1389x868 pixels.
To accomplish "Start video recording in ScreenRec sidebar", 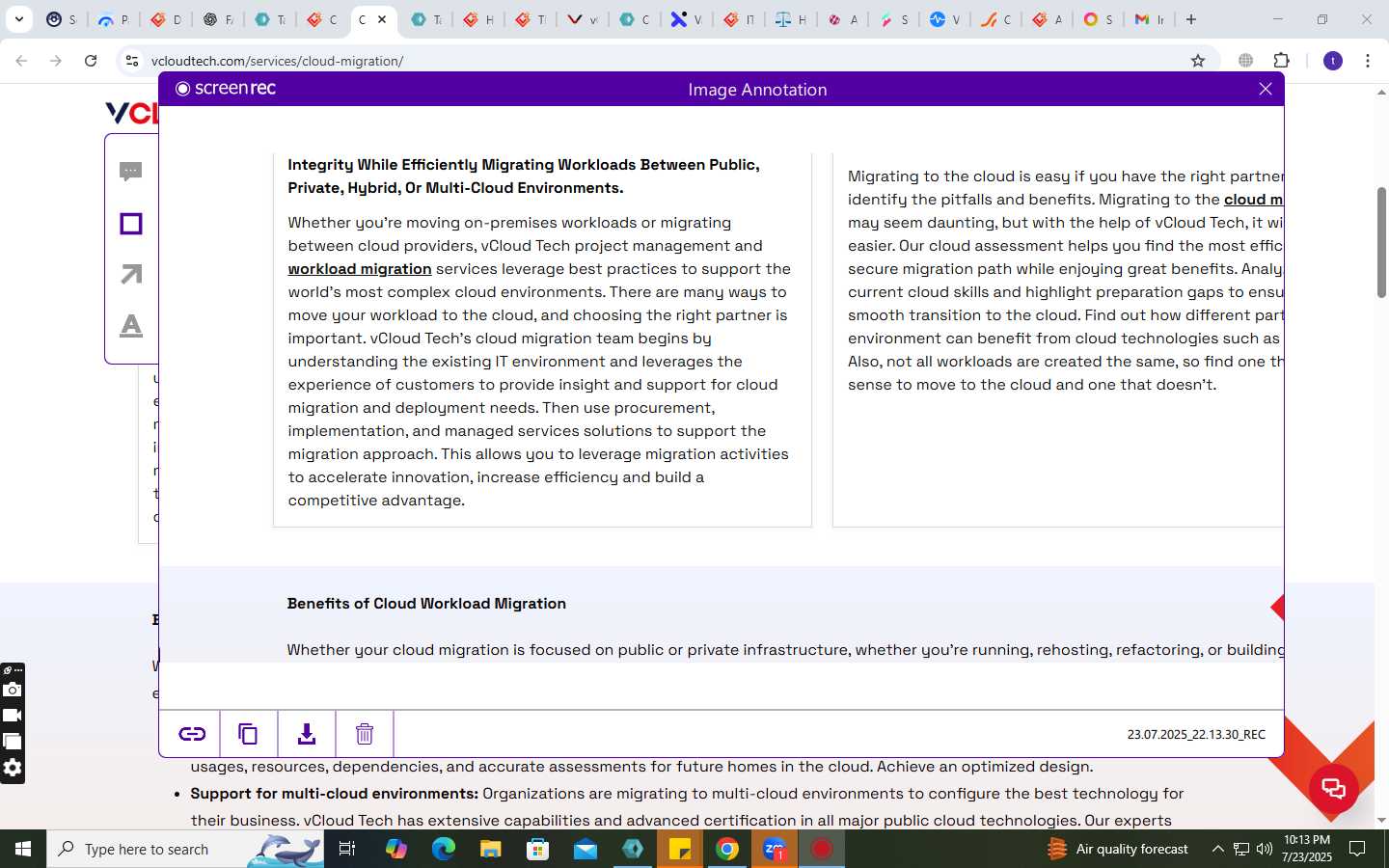I will pyautogui.click(x=13, y=716).
